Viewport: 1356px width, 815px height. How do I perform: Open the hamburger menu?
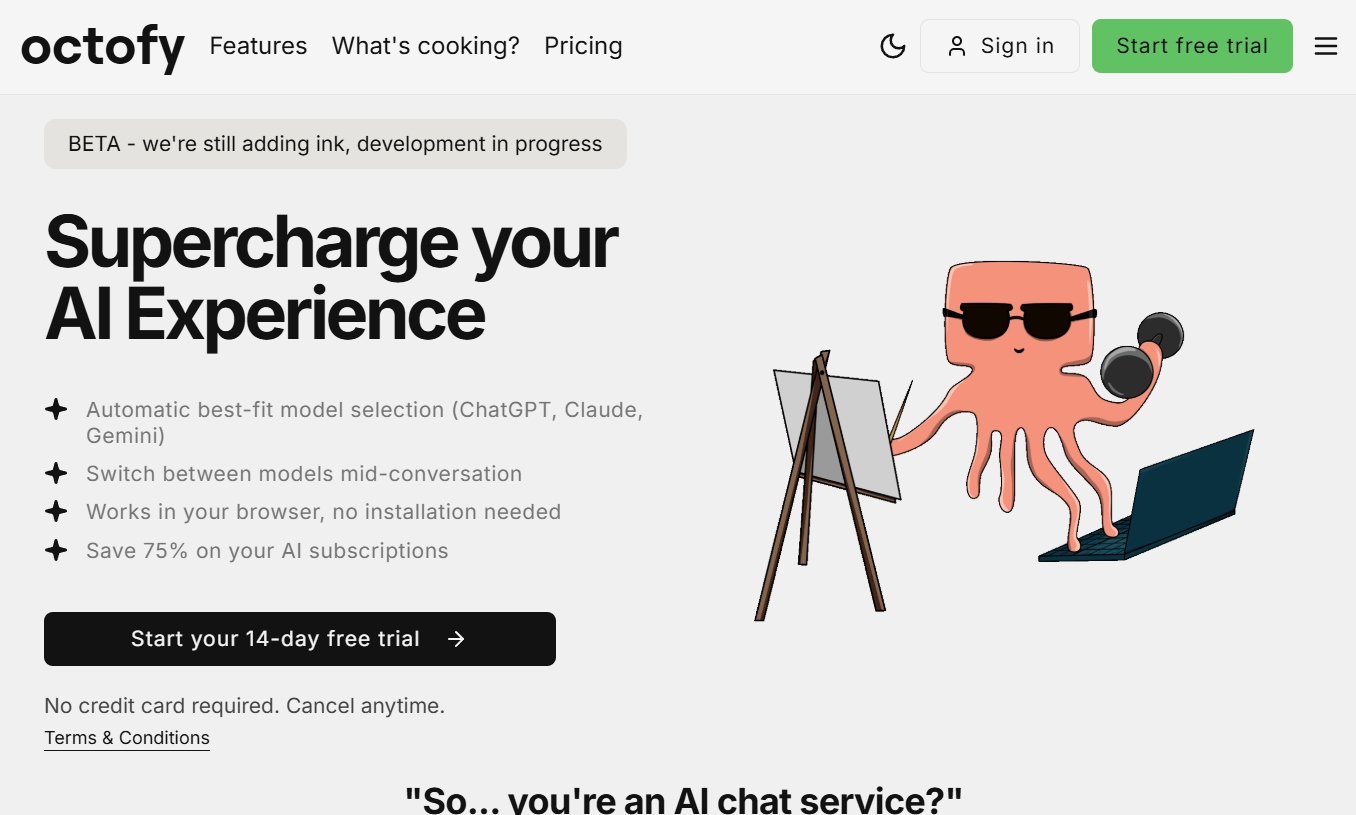(x=1325, y=46)
